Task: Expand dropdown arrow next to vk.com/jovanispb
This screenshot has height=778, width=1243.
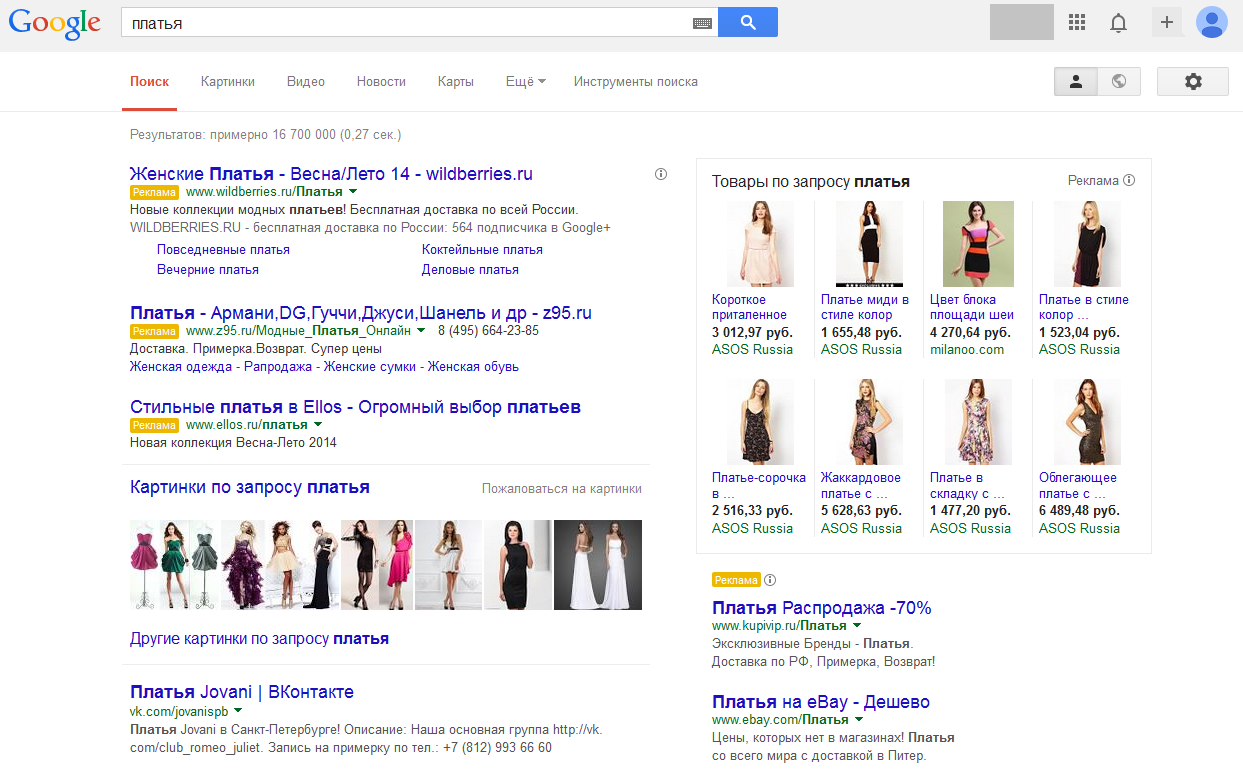Action: (x=237, y=710)
